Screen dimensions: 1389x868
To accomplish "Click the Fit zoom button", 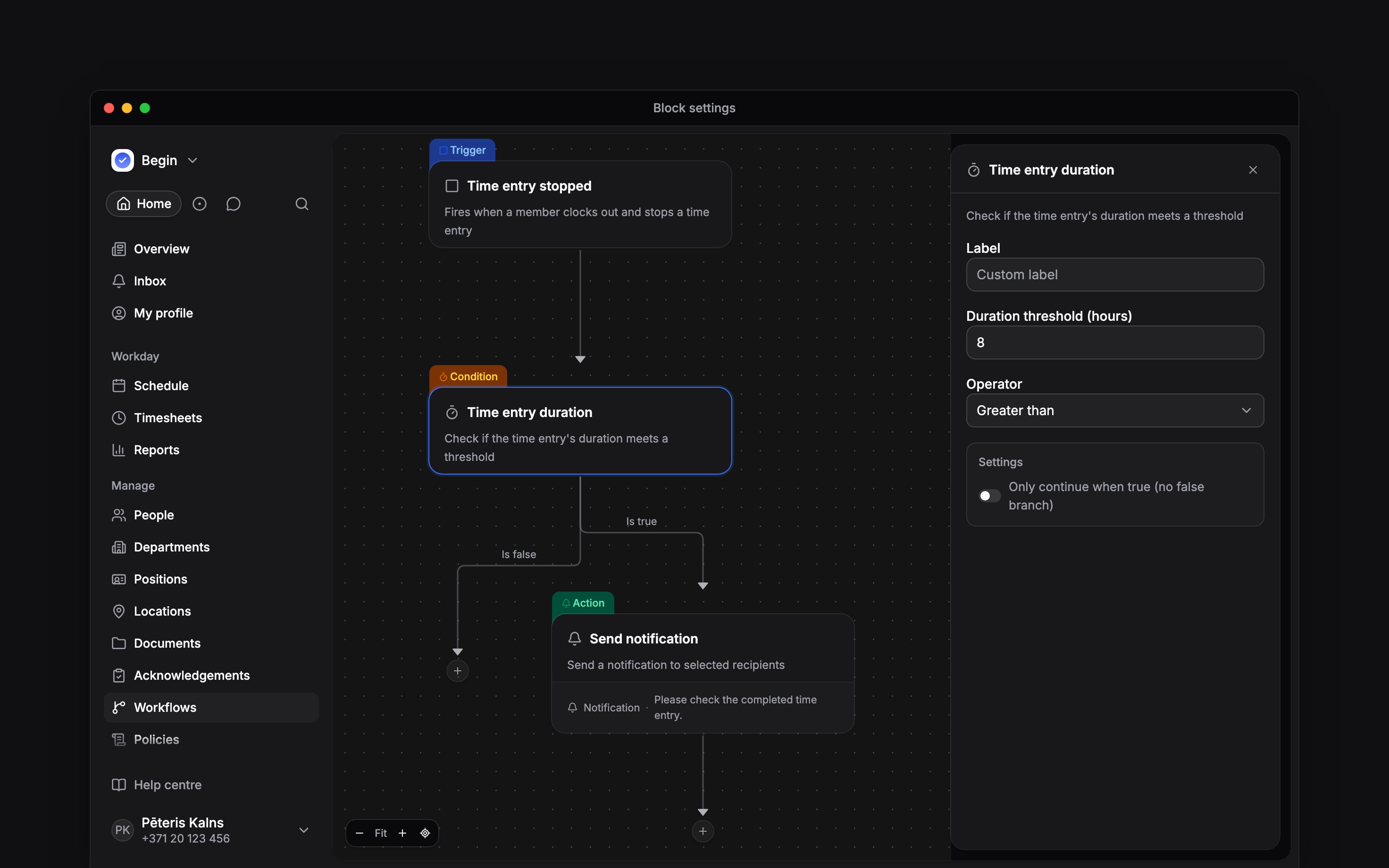I will pyautogui.click(x=381, y=833).
